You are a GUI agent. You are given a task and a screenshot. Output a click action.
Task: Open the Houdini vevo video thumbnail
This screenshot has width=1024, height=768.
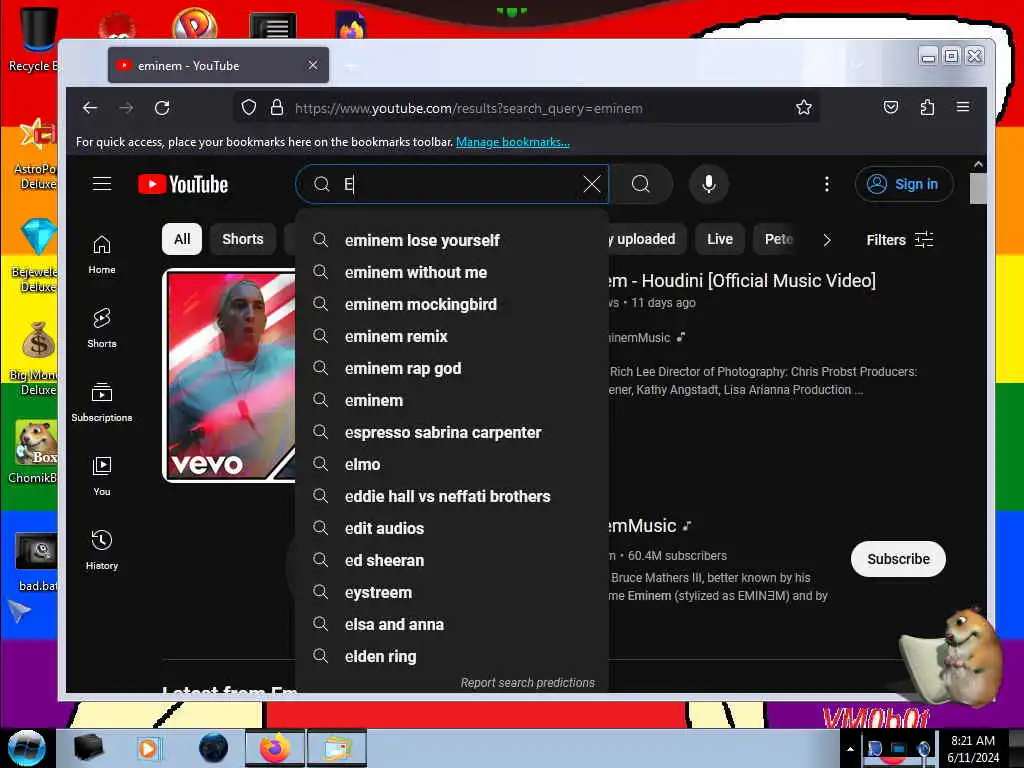click(229, 376)
